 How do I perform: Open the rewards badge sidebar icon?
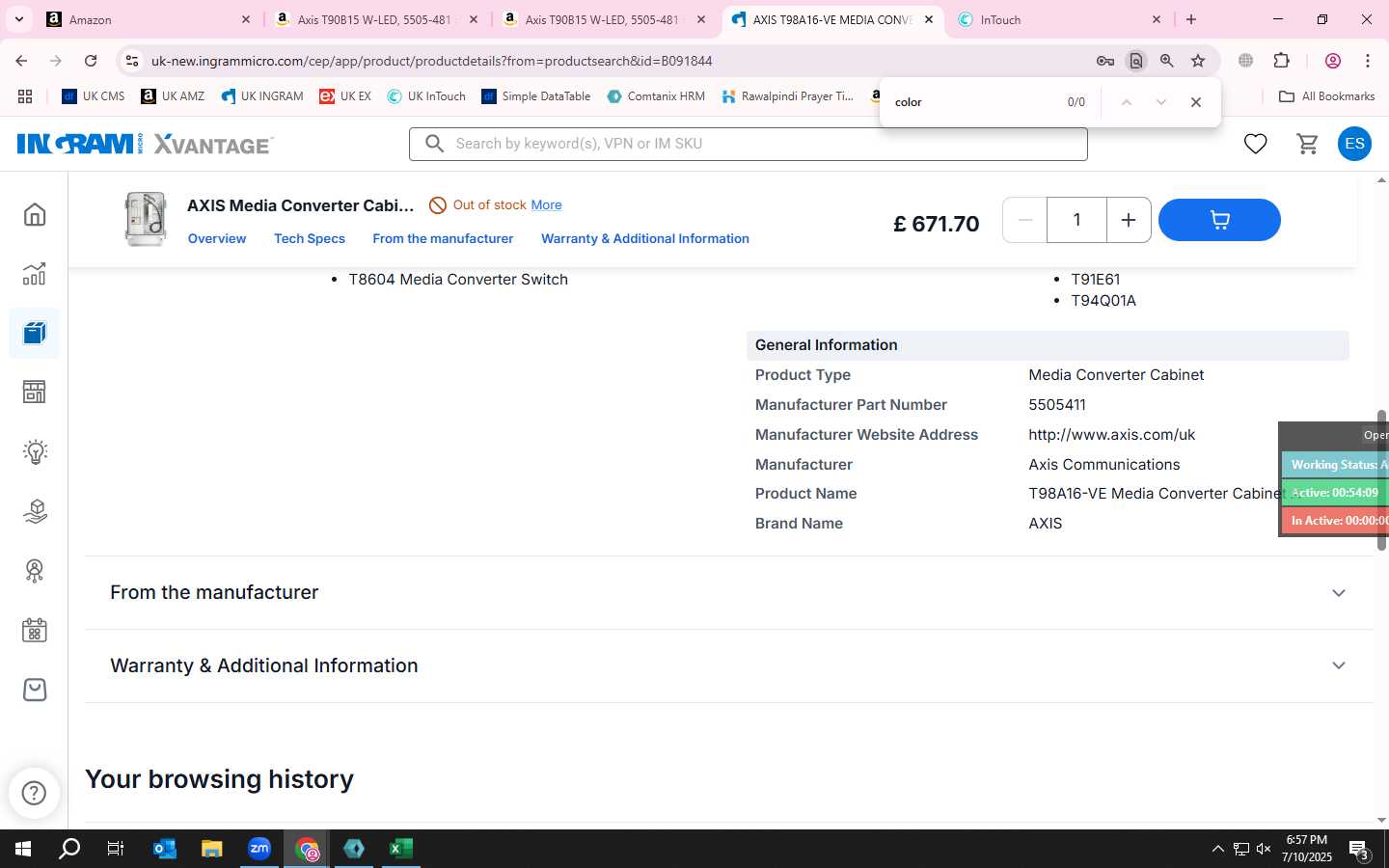[35, 571]
